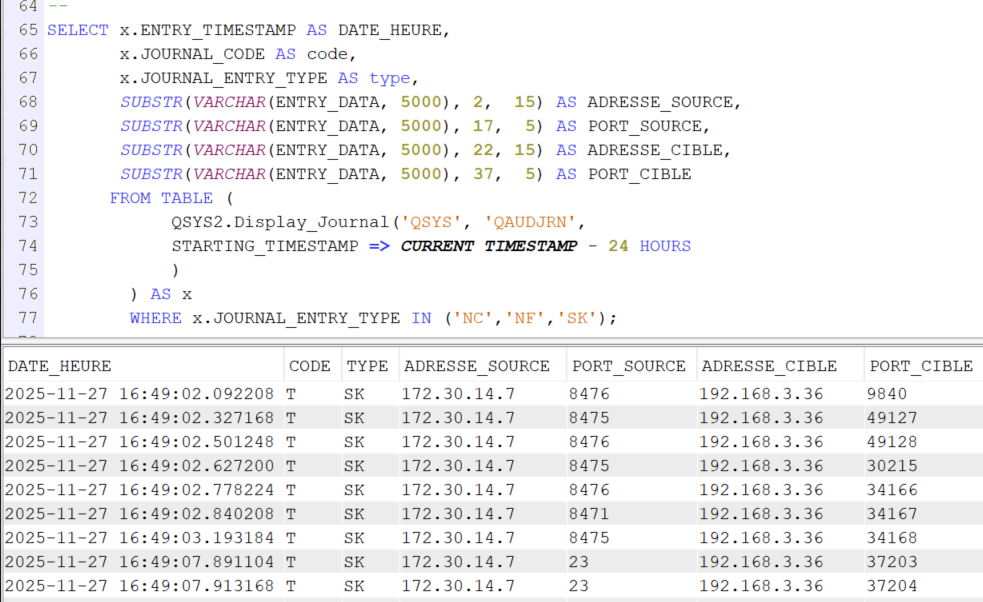The height and width of the screenshot is (602, 983).
Task: Click line number 73 in the gutter
Action: pyautogui.click(x=27, y=222)
